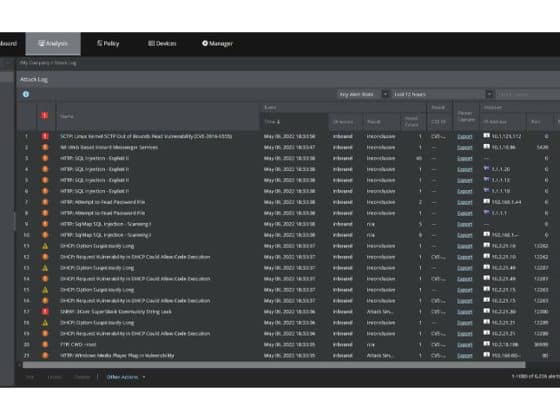Click Export link in row 9
Screen dimensions: 560x420
[x=465, y=224]
